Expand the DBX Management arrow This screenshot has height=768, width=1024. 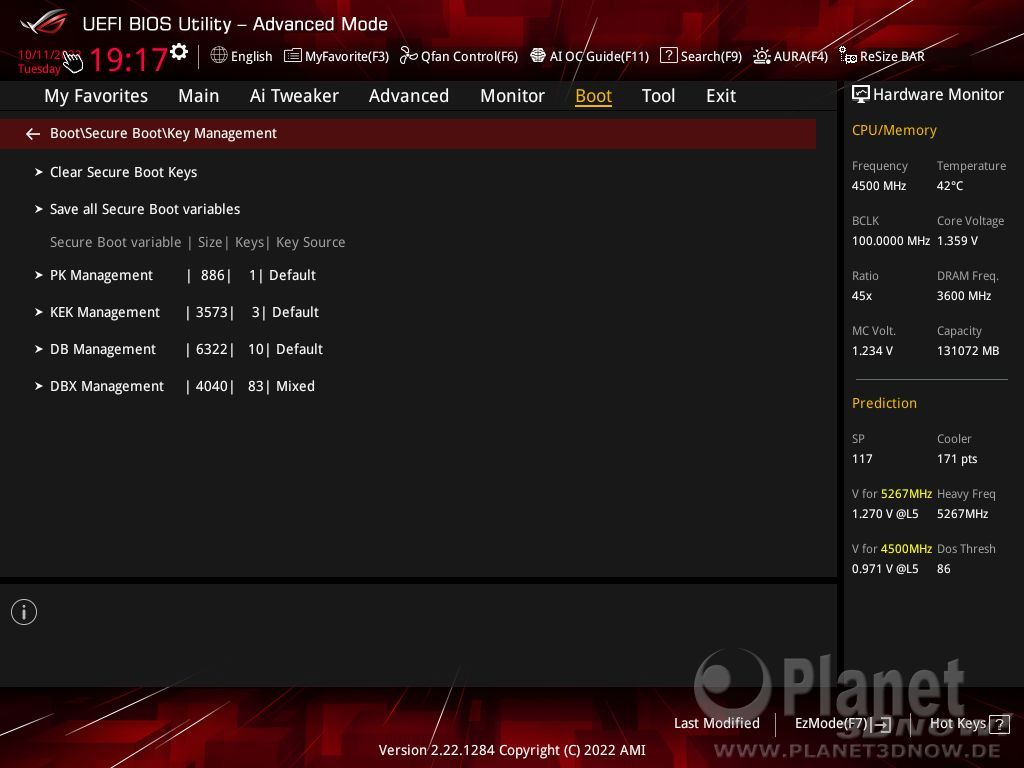pos(39,387)
